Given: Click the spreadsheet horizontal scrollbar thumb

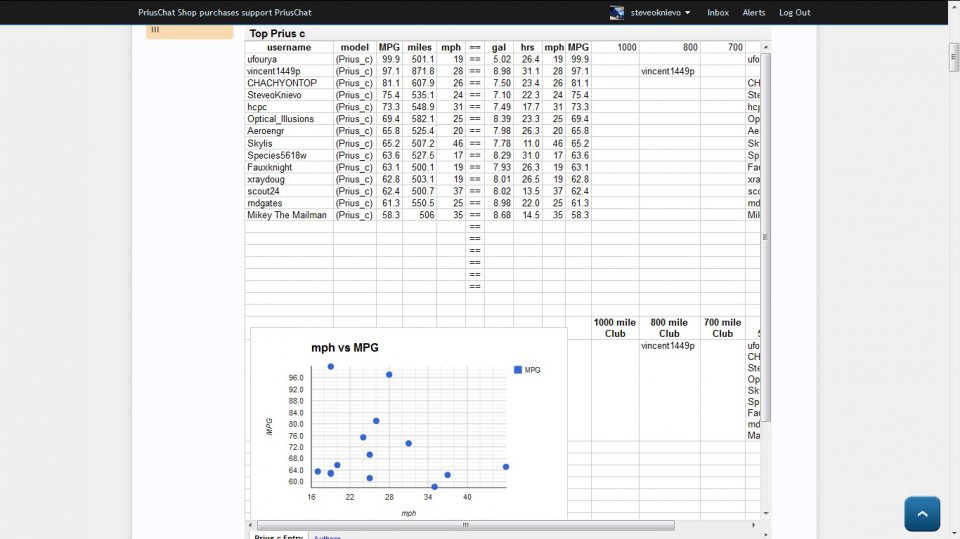Looking at the screenshot, I should [x=465, y=525].
